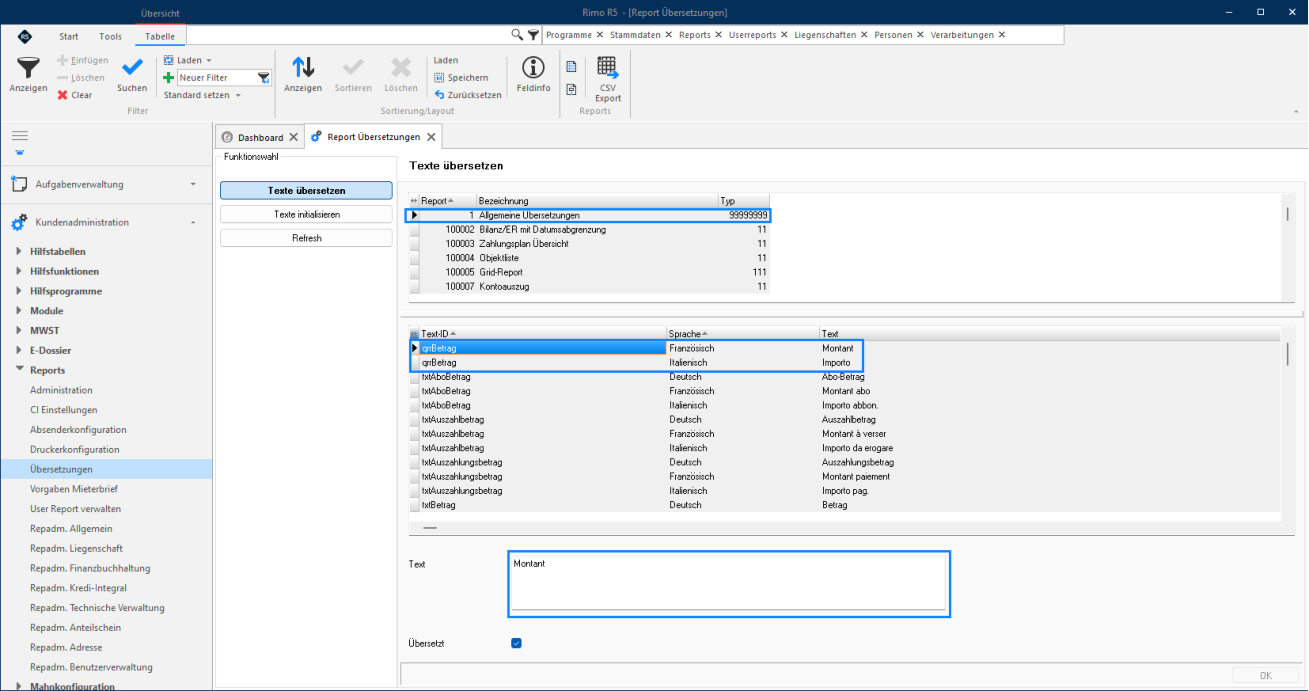Click the funnel icon inside Neuer Filter box
This screenshot has height=691, width=1309.
[263, 77]
